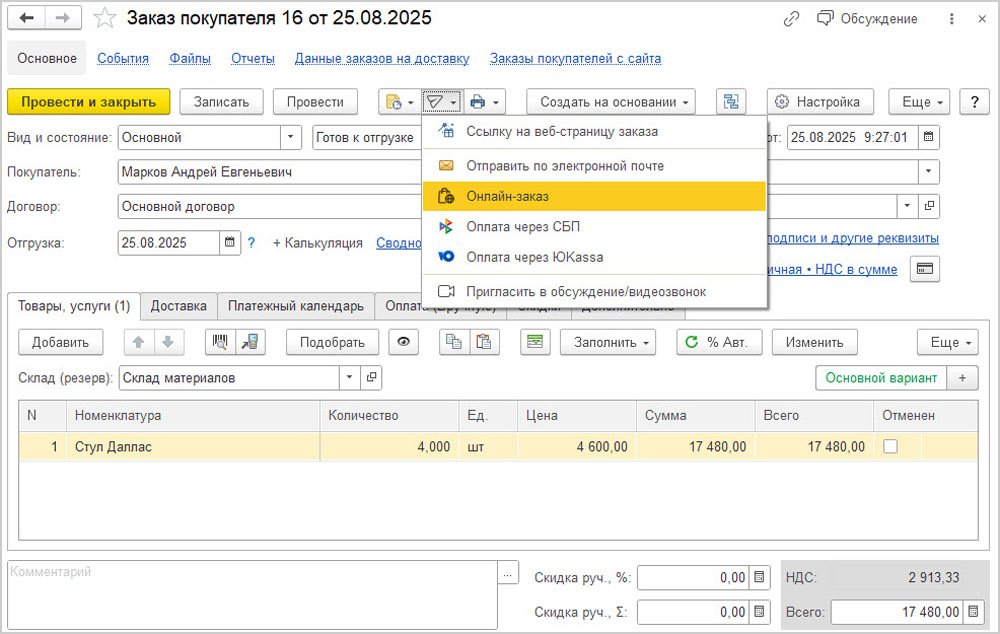Viewport: 1000px width, 634px height.
Task: Expand the Заполнить dropdown button
Action: coord(607,342)
